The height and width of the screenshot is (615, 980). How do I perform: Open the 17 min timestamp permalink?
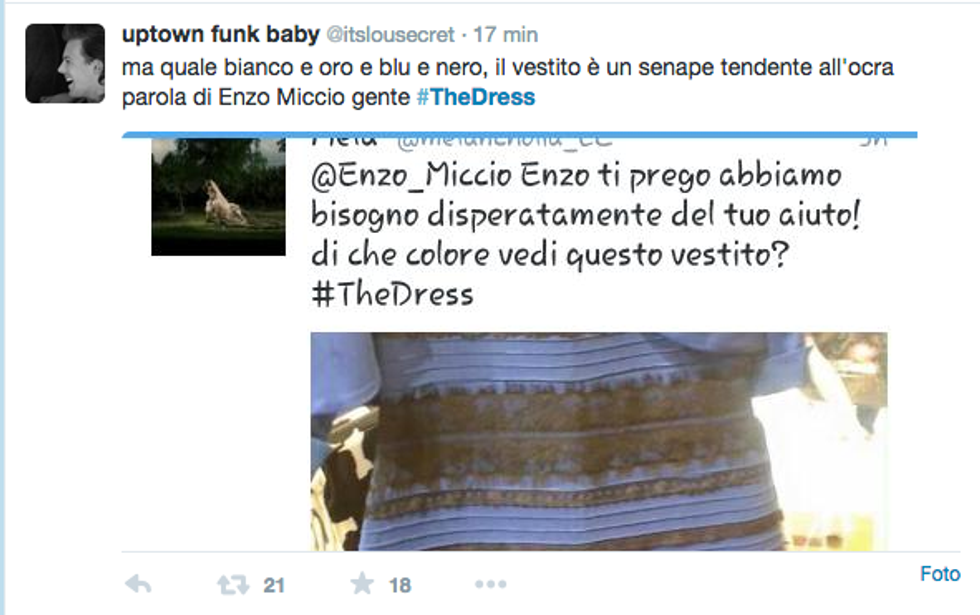(506, 34)
